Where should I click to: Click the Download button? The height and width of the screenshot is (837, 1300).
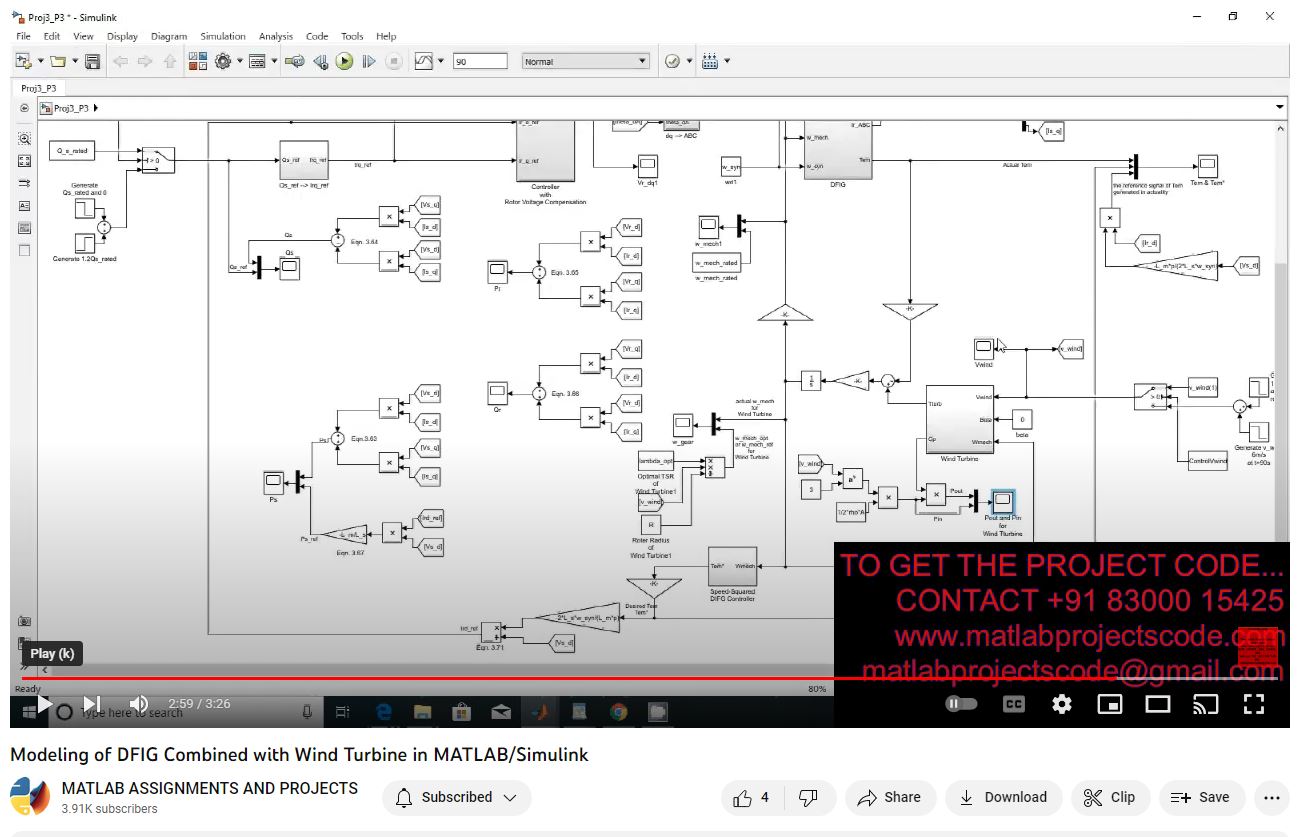coord(1002,797)
